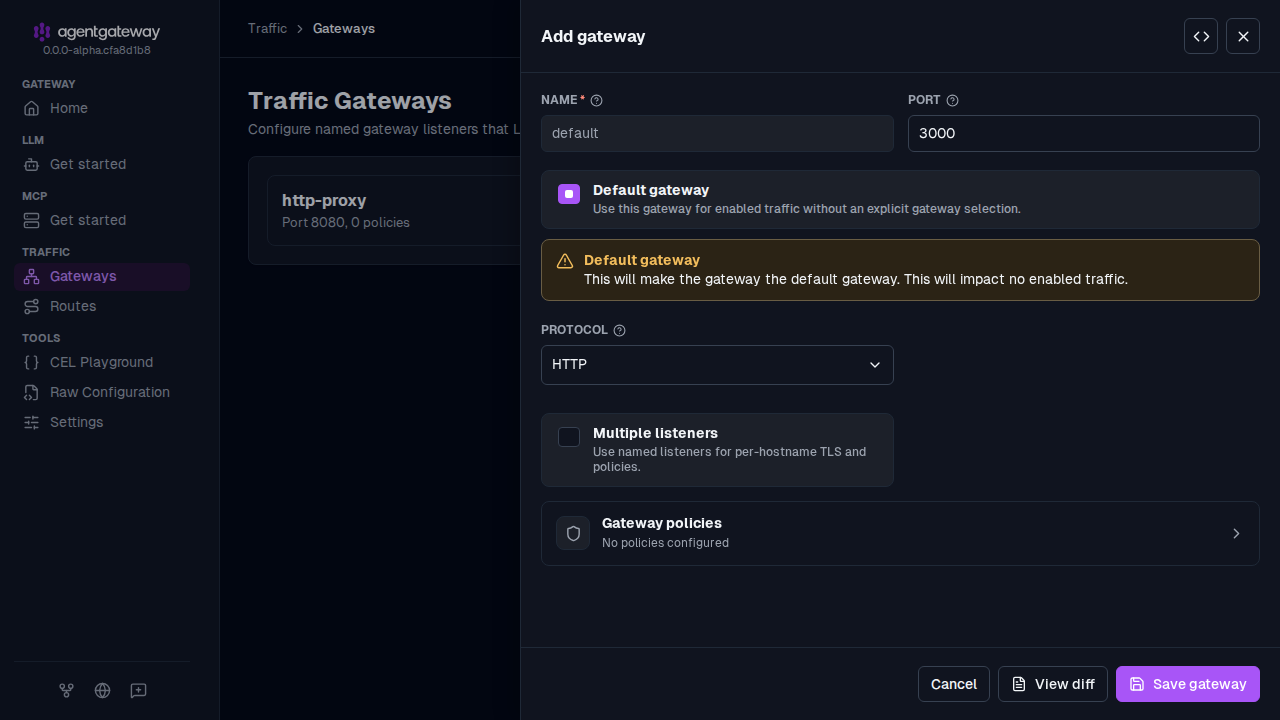Open the Protocol HTTP dropdown

[717, 365]
